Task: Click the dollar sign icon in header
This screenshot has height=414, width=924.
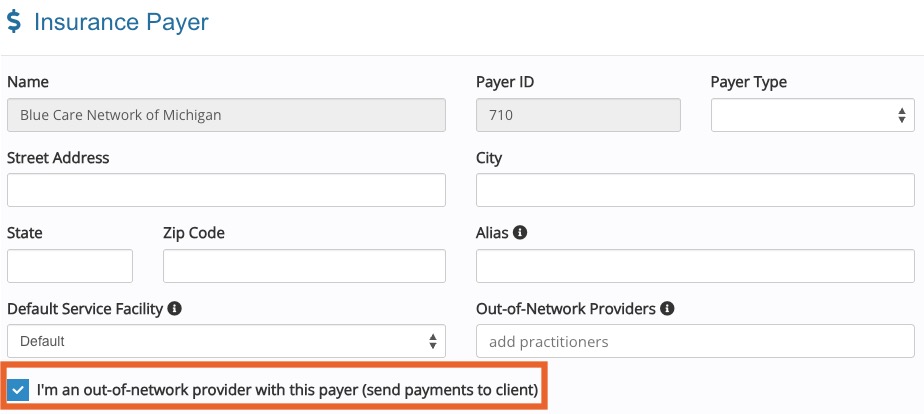Action: (x=13, y=22)
